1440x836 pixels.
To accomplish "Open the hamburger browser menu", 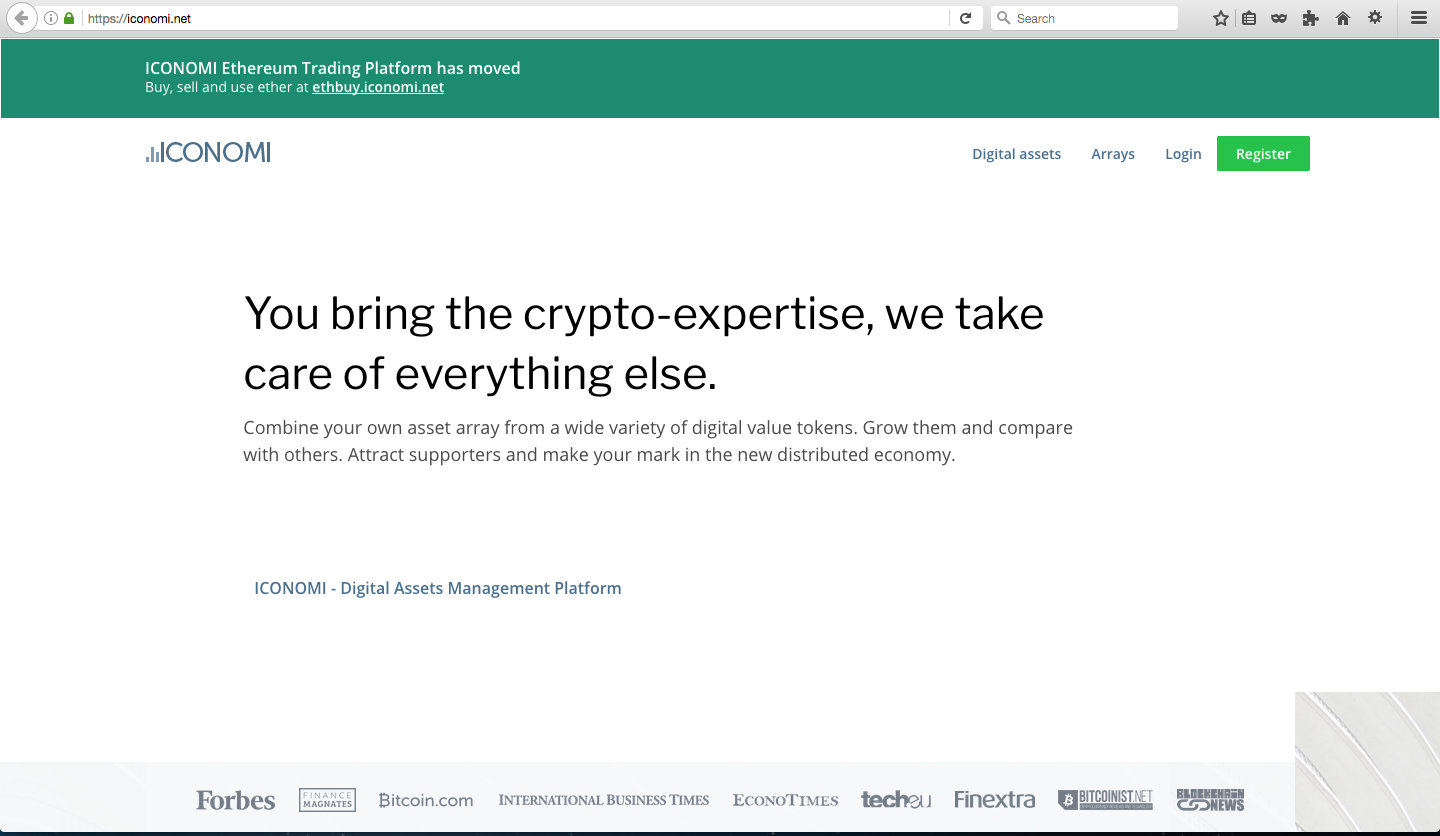I will coord(1418,18).
